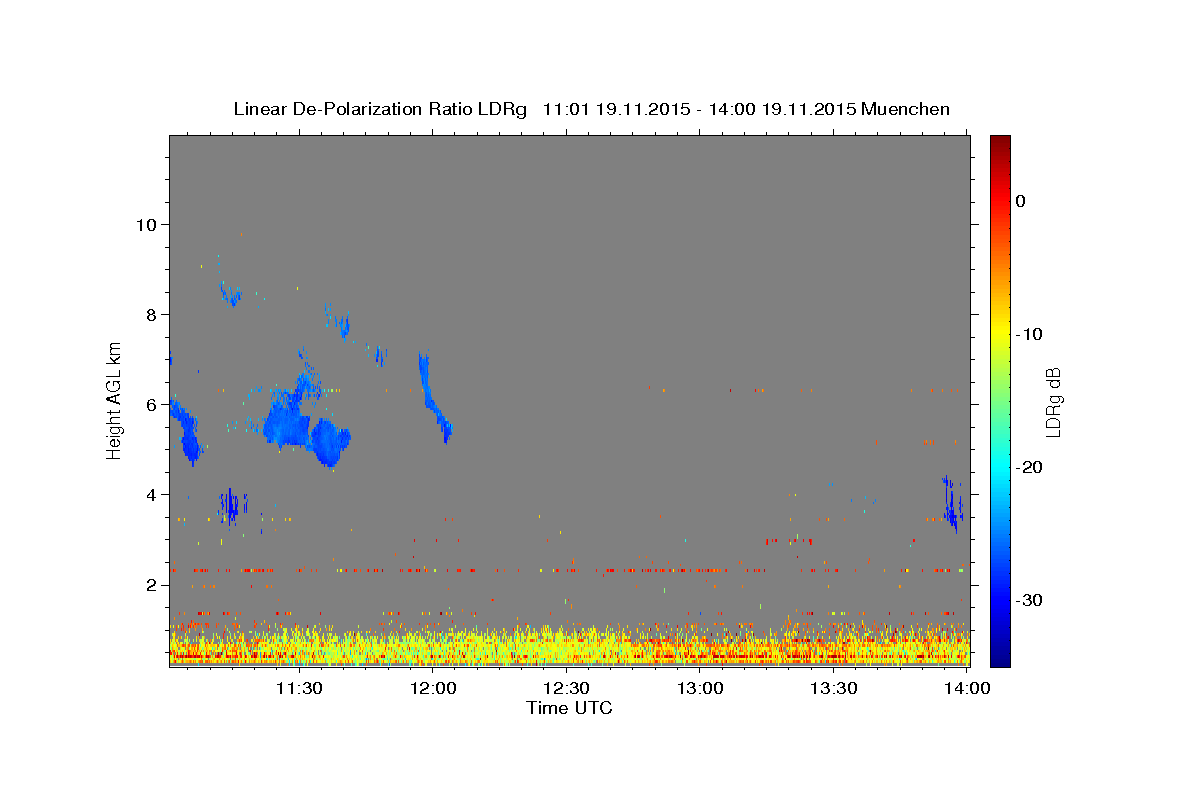
Task: Click the 11:30 time tick label
Action: click(298, 688)
